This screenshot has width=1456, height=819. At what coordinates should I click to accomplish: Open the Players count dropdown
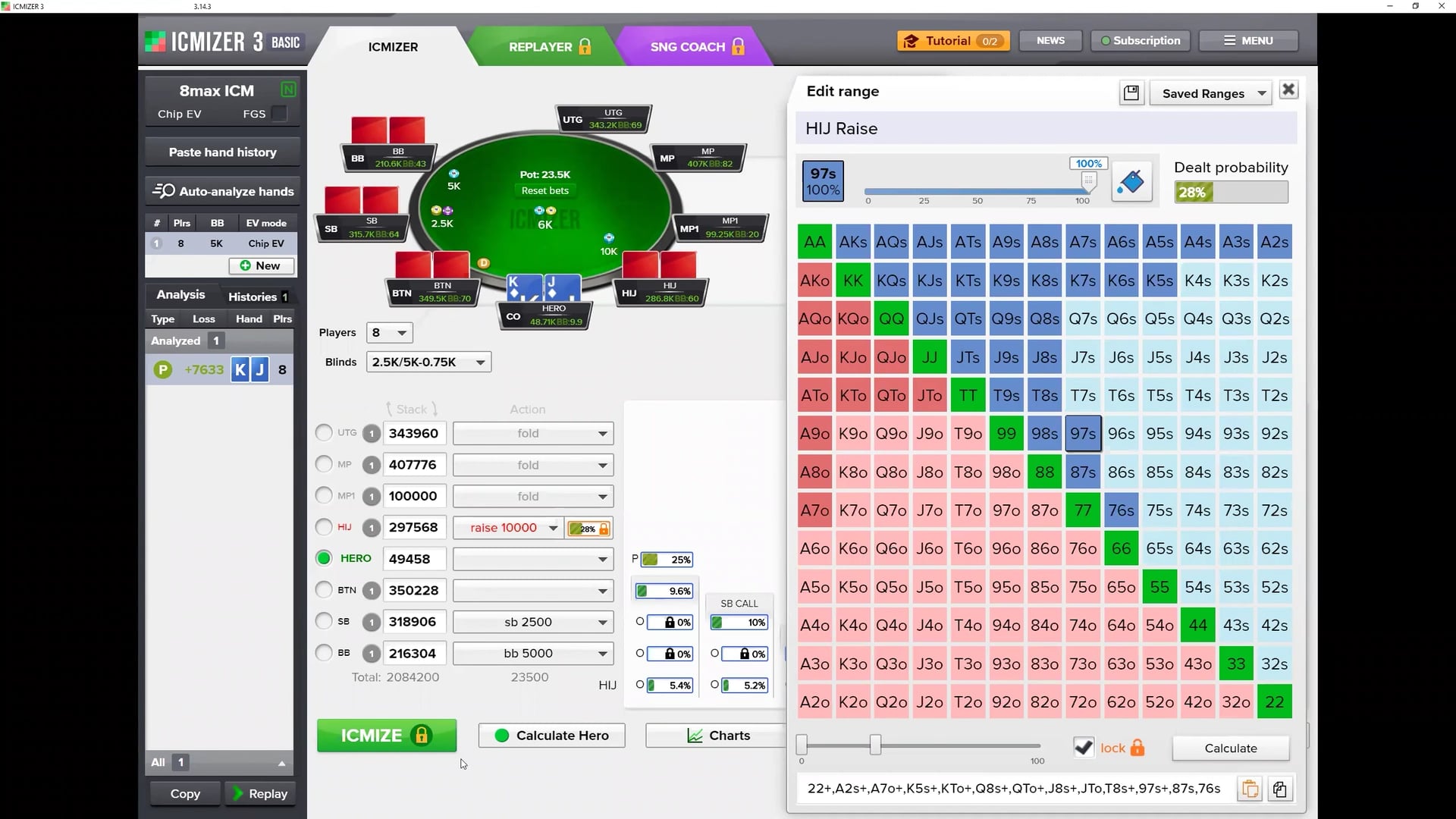390,332
